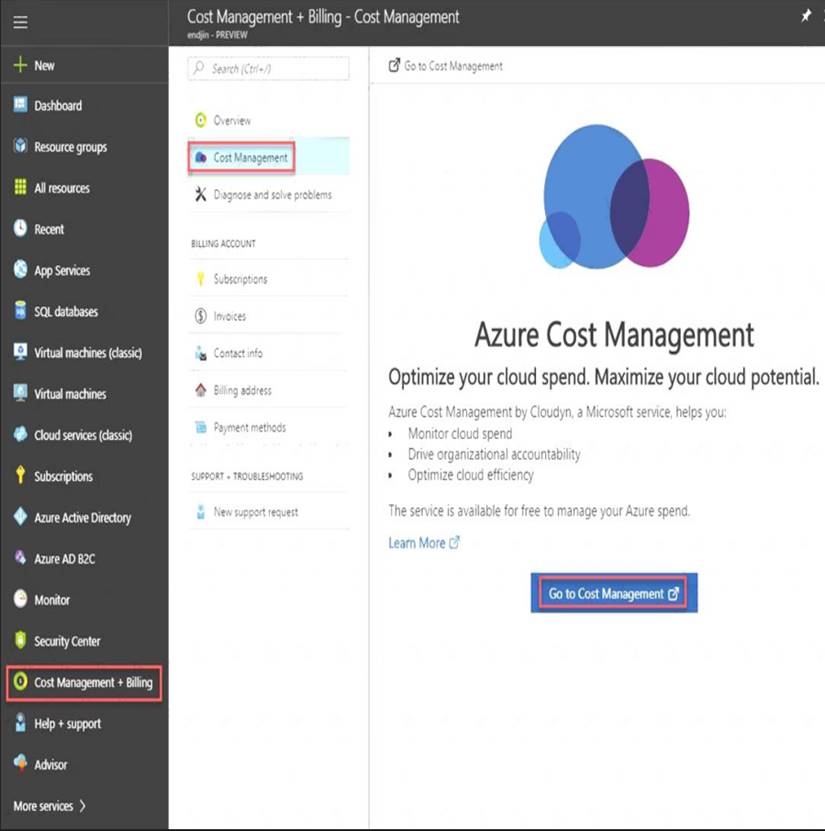Select the Invoices dollar icon

(x=200, y=316)
